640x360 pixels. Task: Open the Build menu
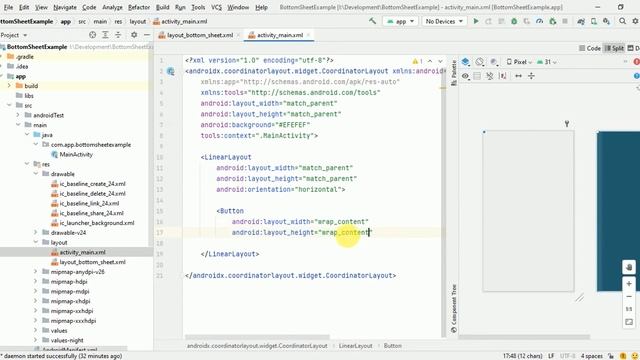(162, 7)
